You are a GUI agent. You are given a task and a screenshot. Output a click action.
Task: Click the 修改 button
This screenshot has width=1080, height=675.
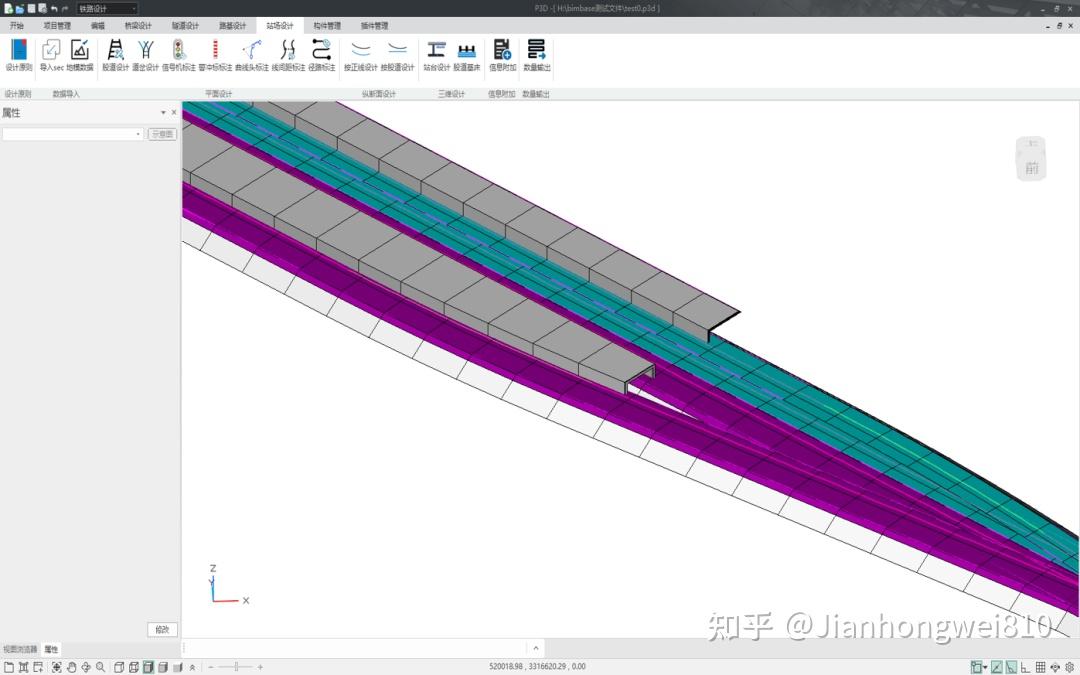[162, 629]
